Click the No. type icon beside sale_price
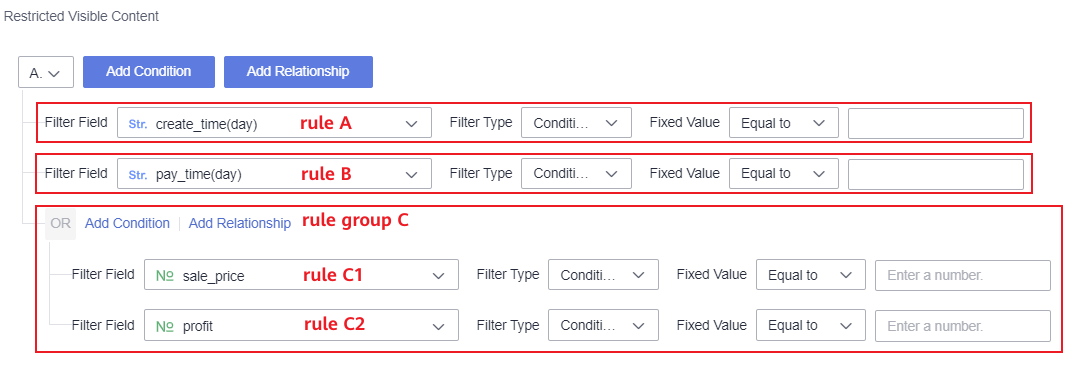The height and width of the screenshot is (366, 1085). click(x=165, y=276)
